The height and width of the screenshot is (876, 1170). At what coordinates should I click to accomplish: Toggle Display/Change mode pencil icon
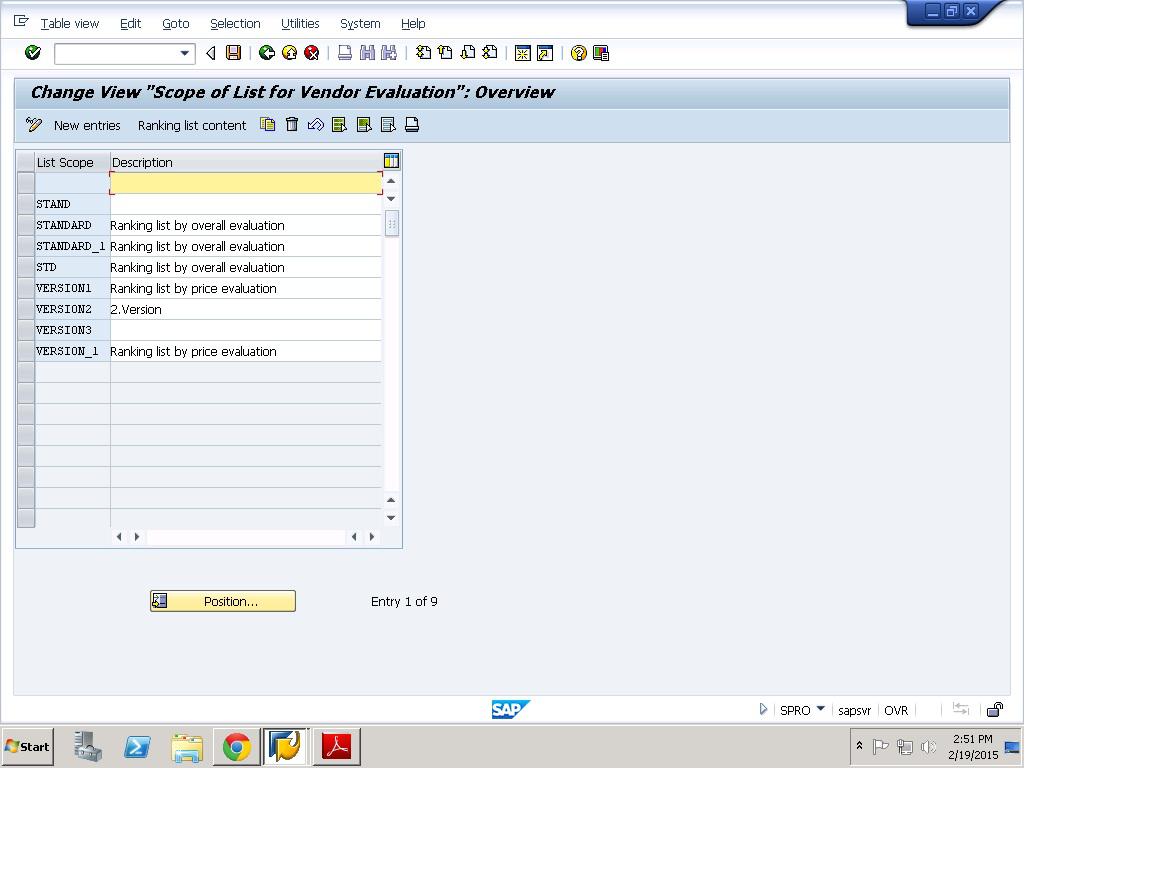[x=34, y=125]
